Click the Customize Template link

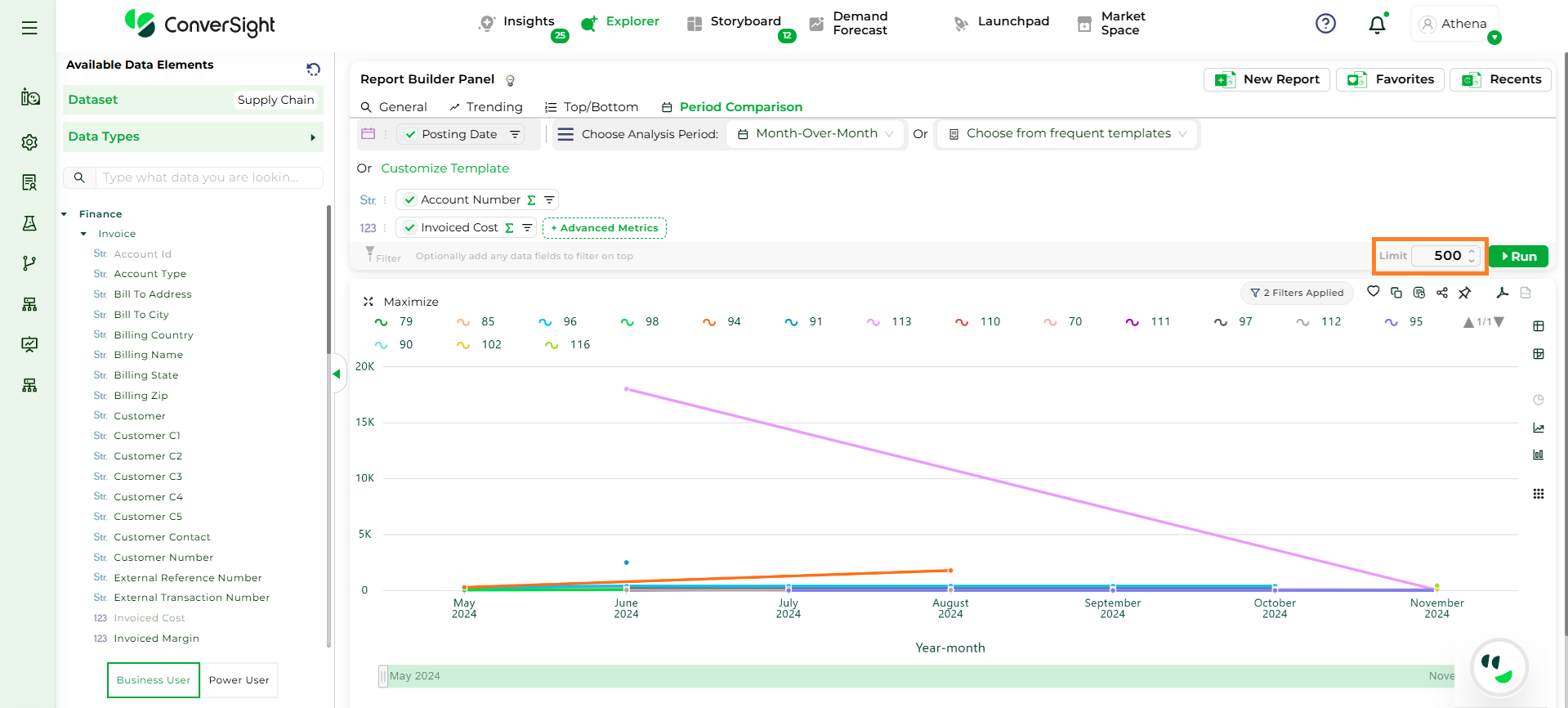444,168
